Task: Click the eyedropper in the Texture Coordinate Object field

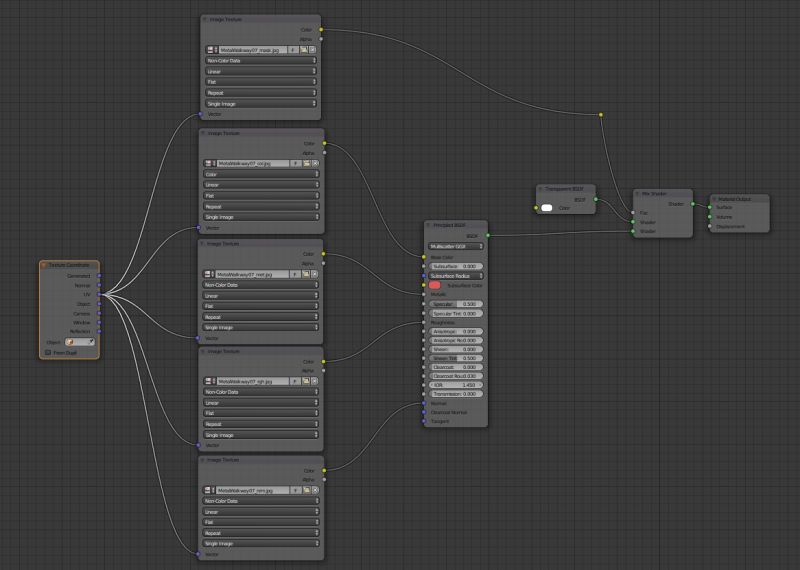Action: [x=91, y=342]
